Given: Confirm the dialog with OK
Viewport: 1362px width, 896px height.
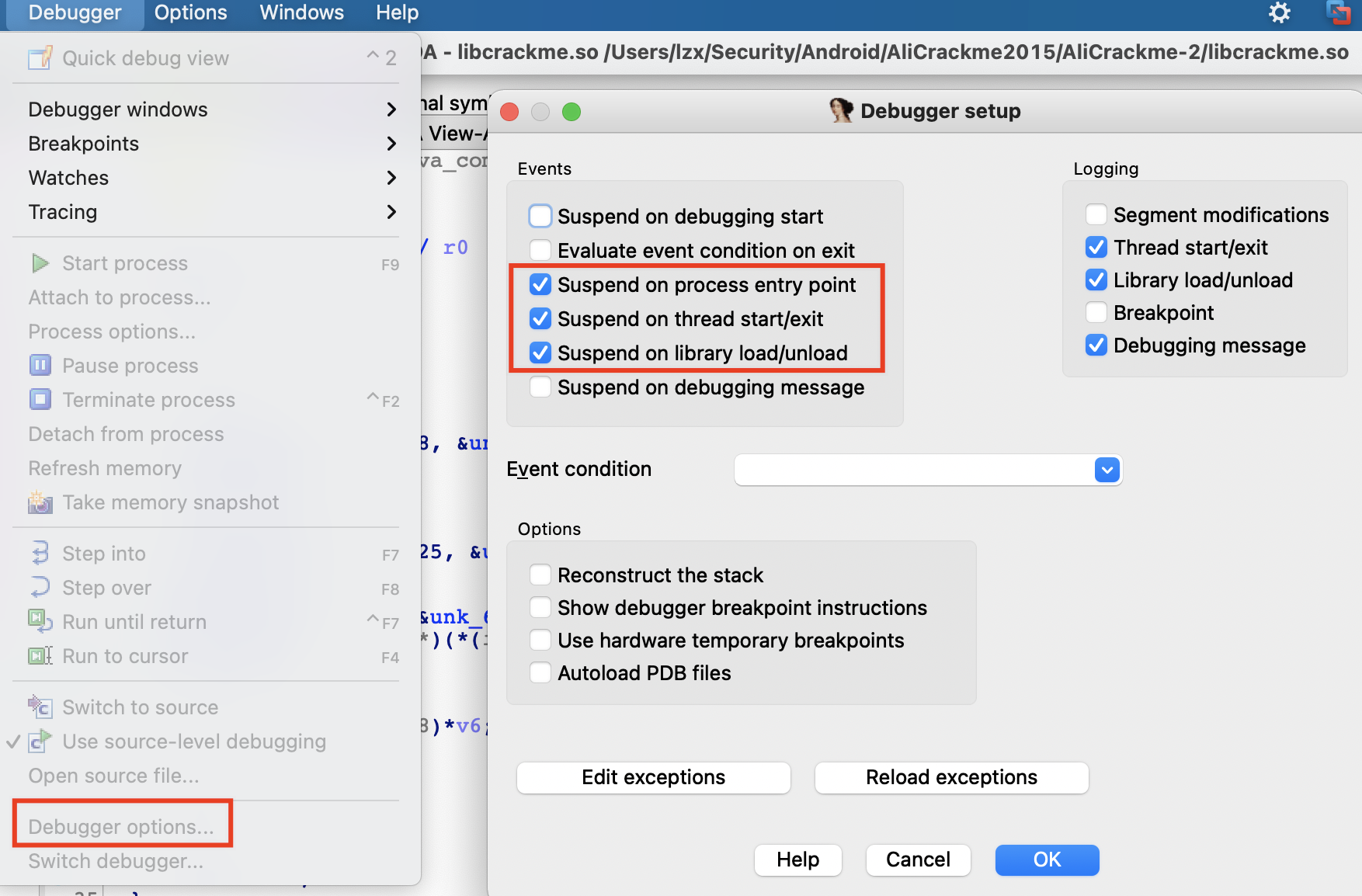Looking at the screenshot, I should (1046, 860).
